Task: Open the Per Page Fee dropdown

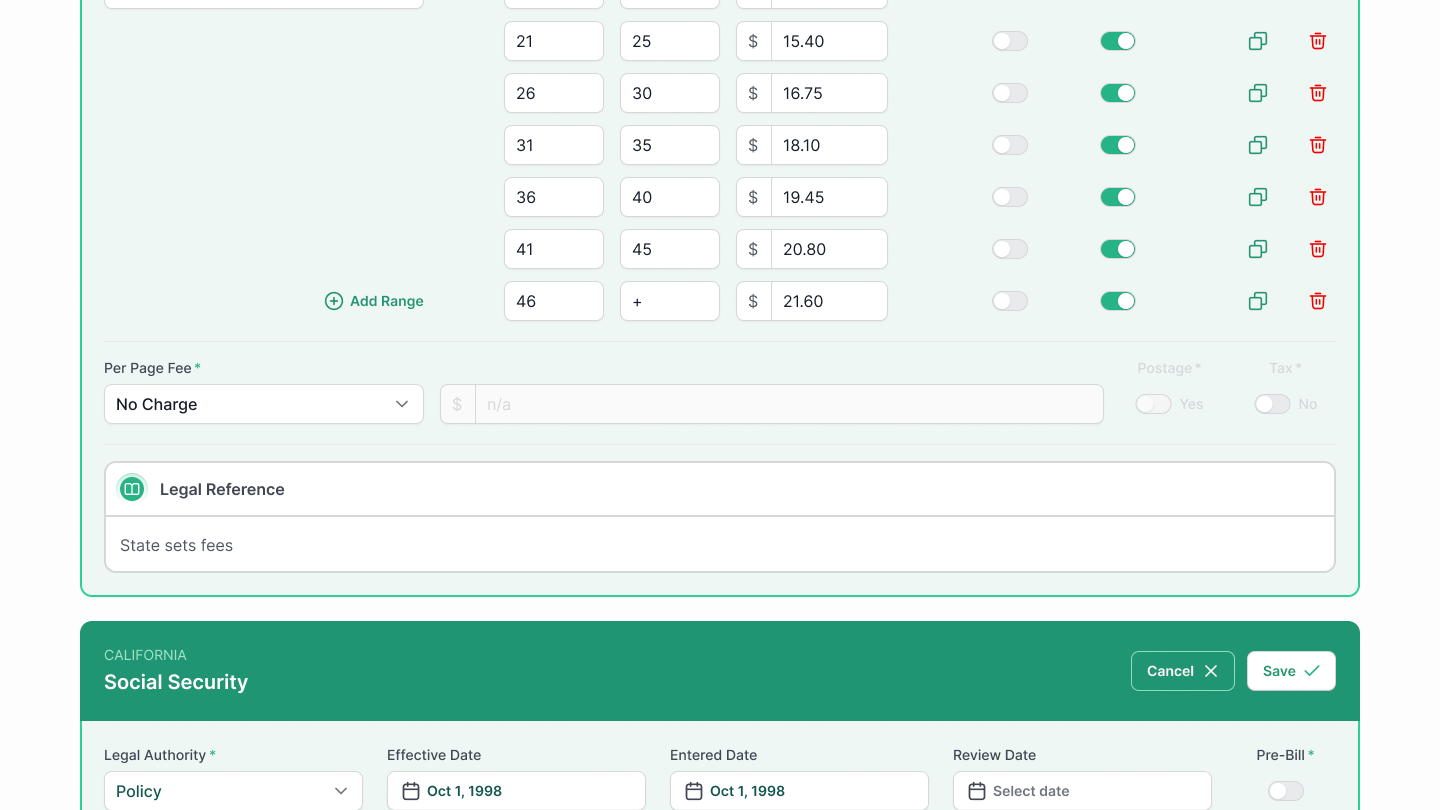Action: [x=264, y=404]
